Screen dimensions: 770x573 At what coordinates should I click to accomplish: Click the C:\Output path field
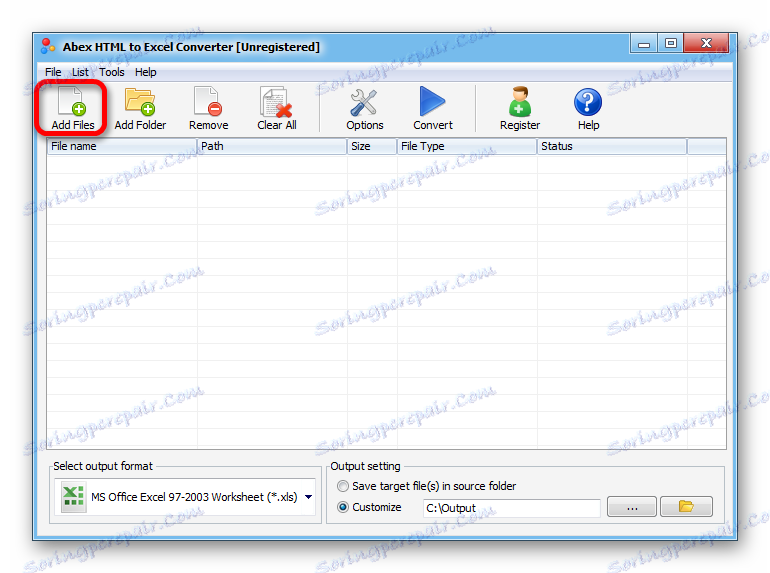[511, 508]
